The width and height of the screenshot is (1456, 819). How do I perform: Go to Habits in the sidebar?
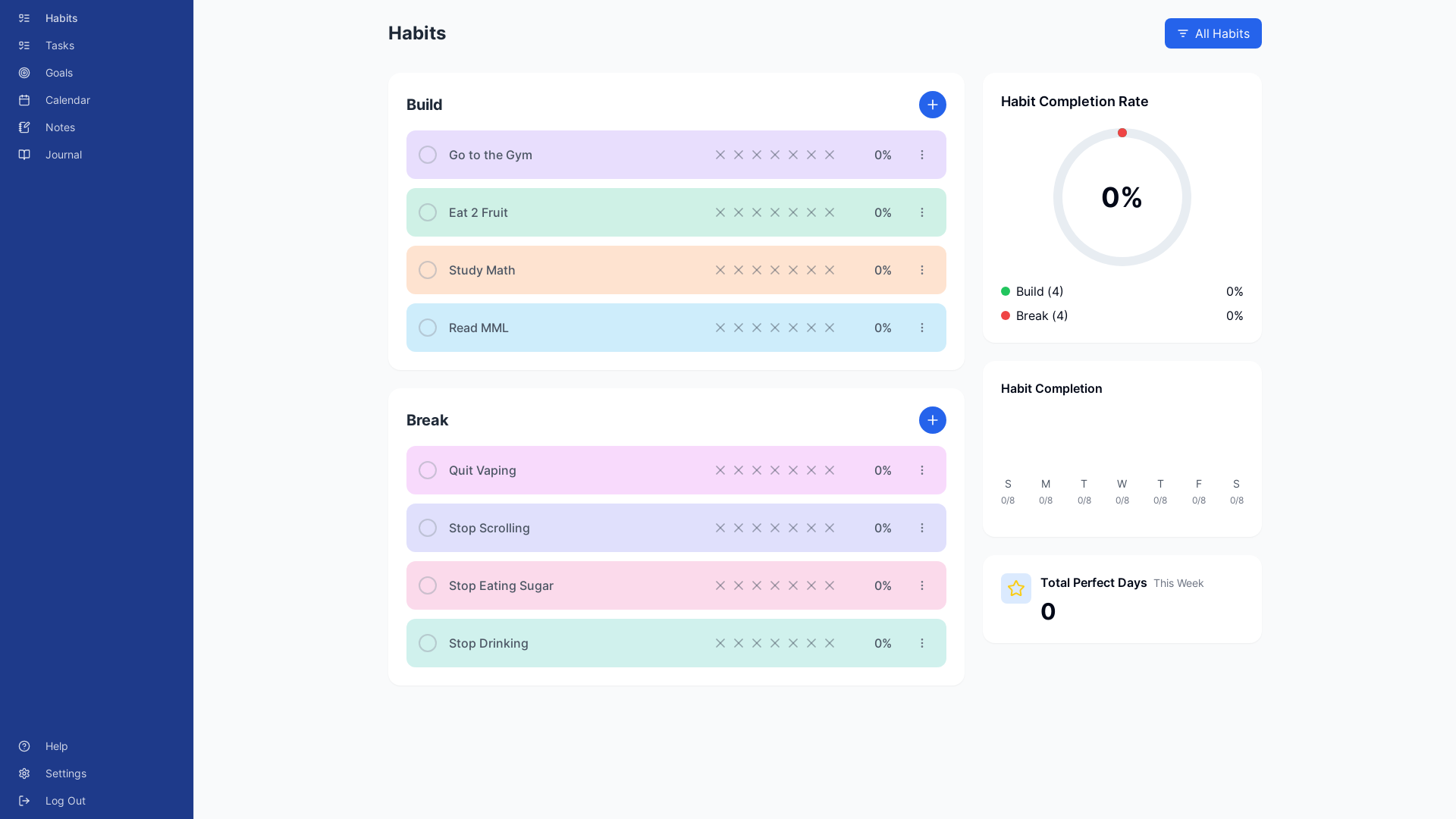(61, 18)
